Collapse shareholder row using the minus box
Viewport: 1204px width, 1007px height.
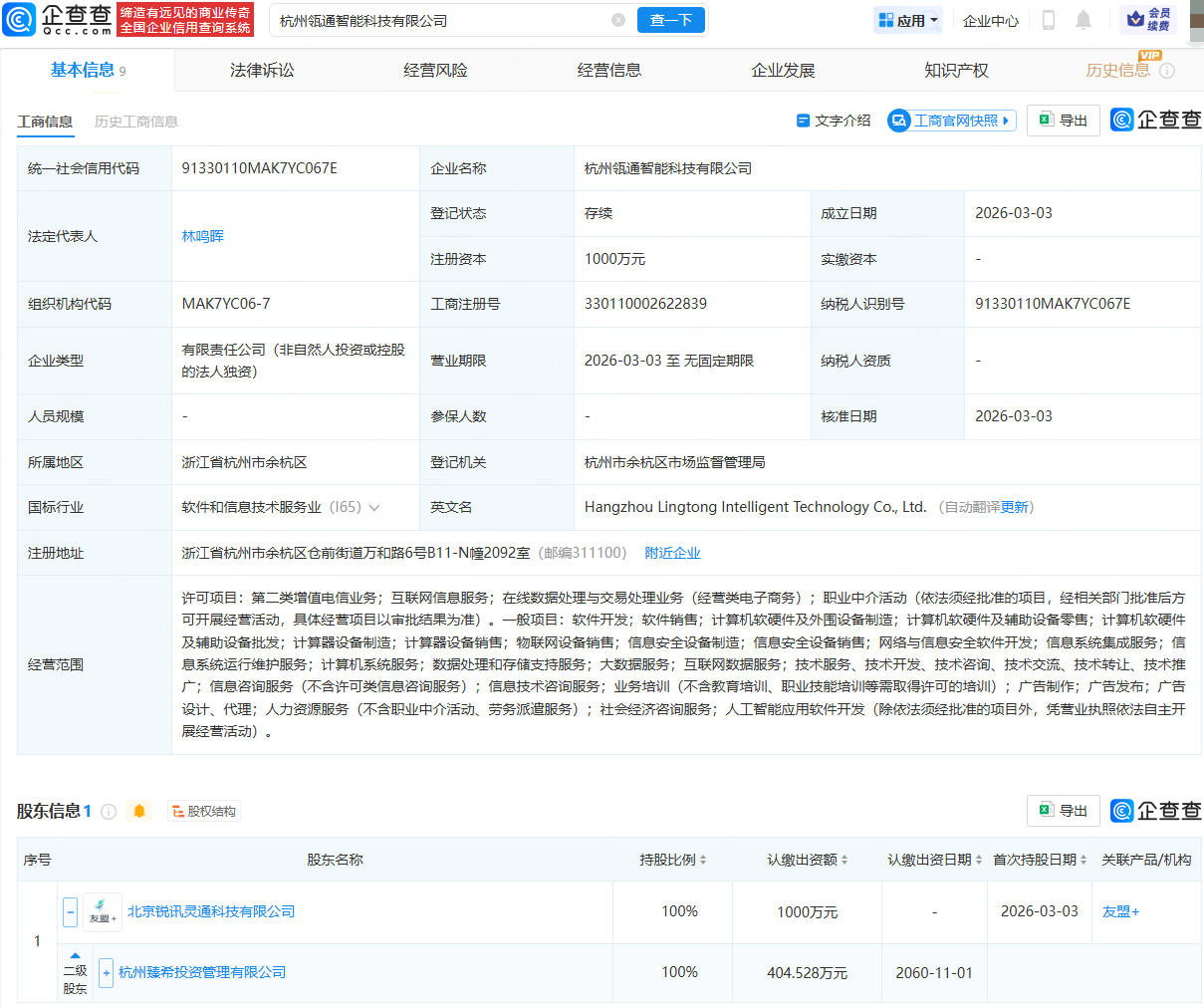(x=70, y=911)
